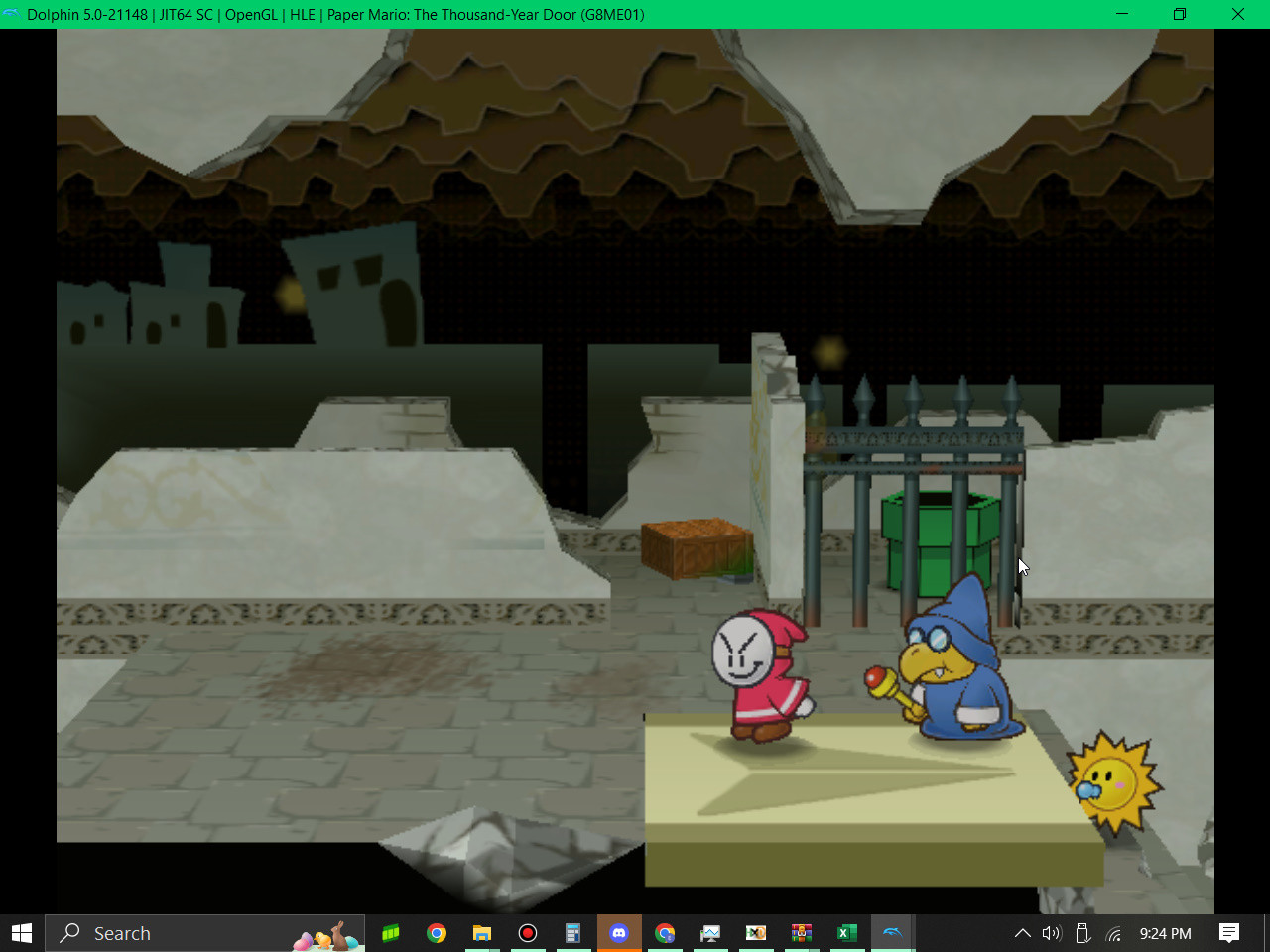Open the screen recorder app from the taskbar
The image size is (1270, 952).
528,933
